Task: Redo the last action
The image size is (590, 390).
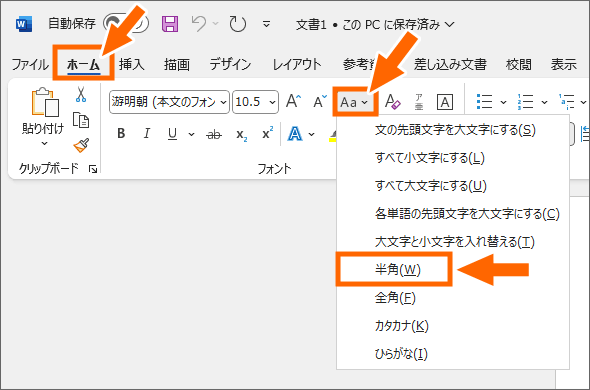Action: (237, 24)
